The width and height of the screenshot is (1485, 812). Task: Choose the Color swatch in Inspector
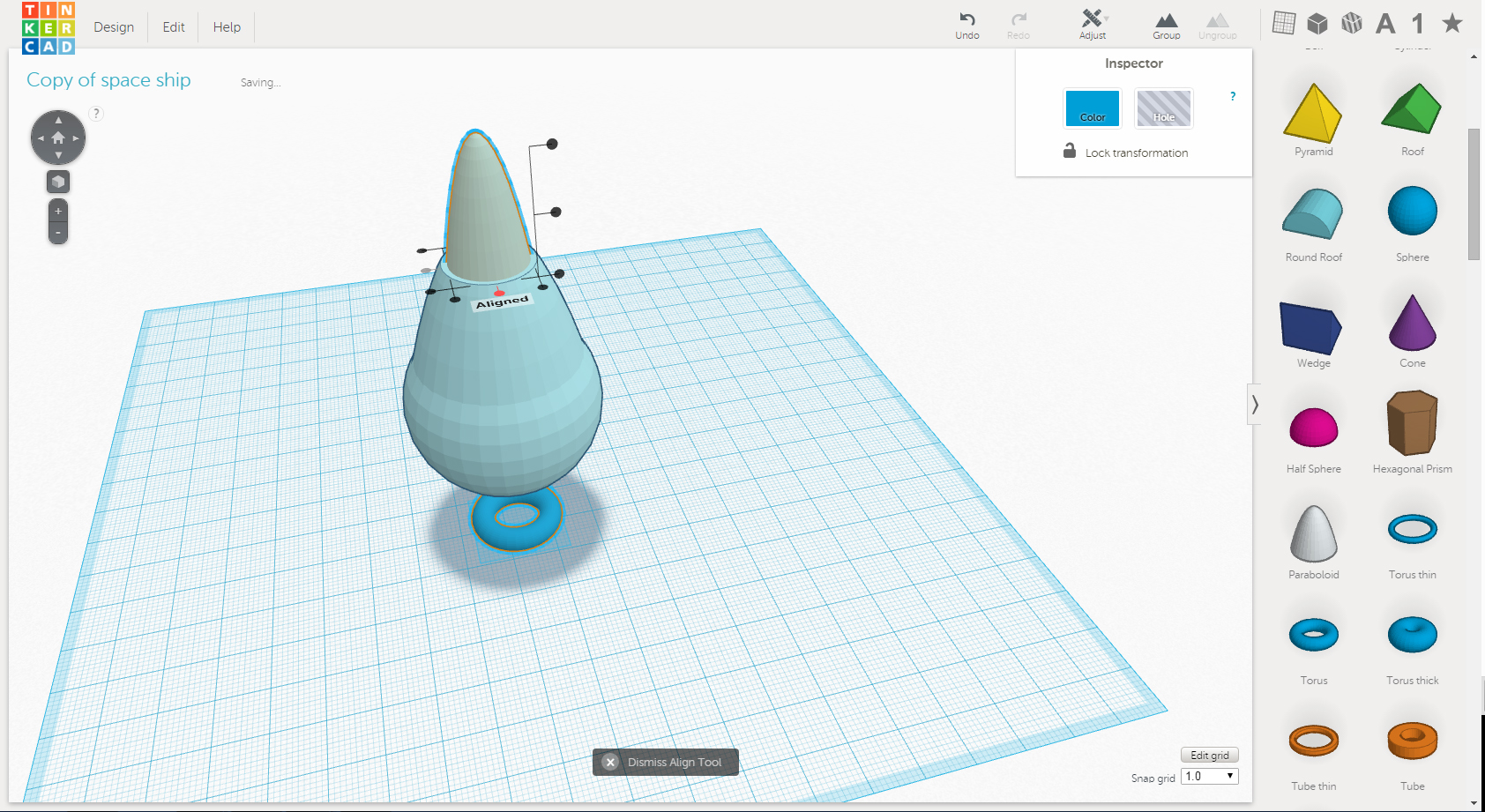1093,108
